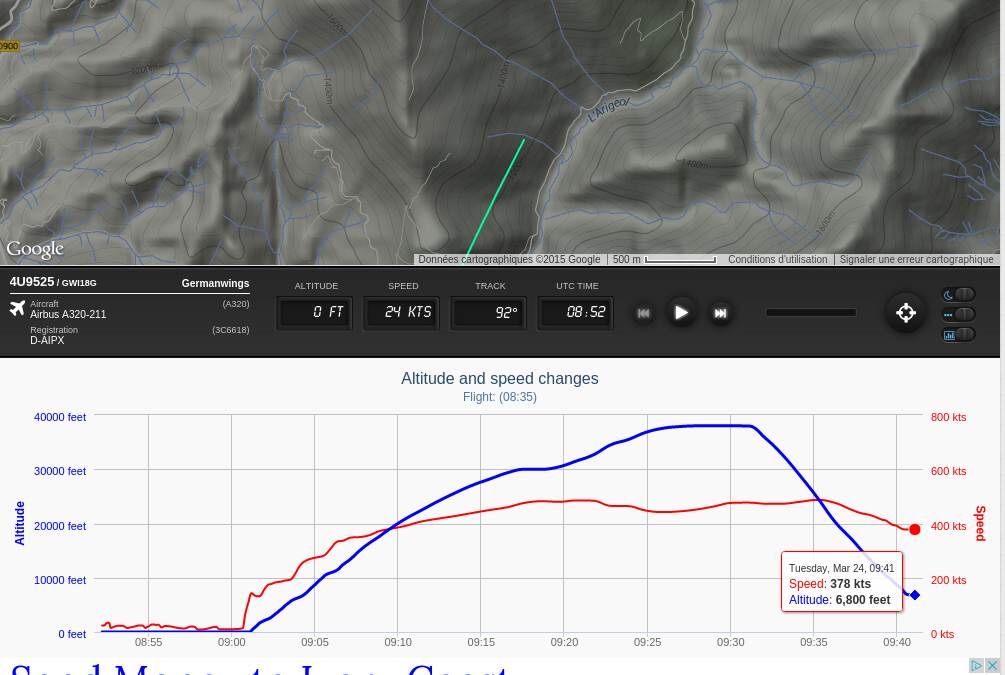This screenshot has width=1005, height=675.
Task: Click the 09:15 time axis label
Action: click(481, 642)
